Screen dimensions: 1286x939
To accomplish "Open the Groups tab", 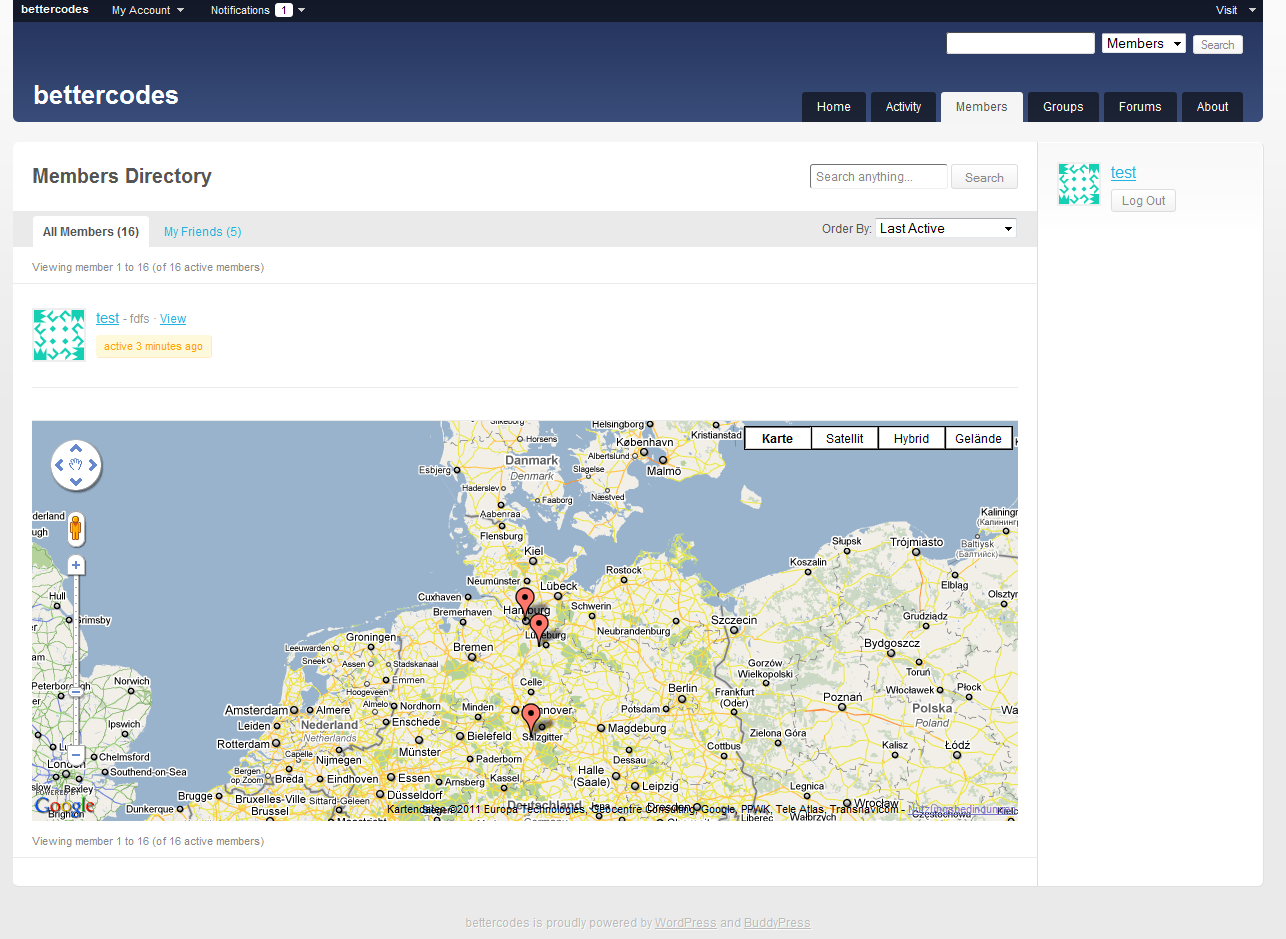I will tap(1063, 107).
